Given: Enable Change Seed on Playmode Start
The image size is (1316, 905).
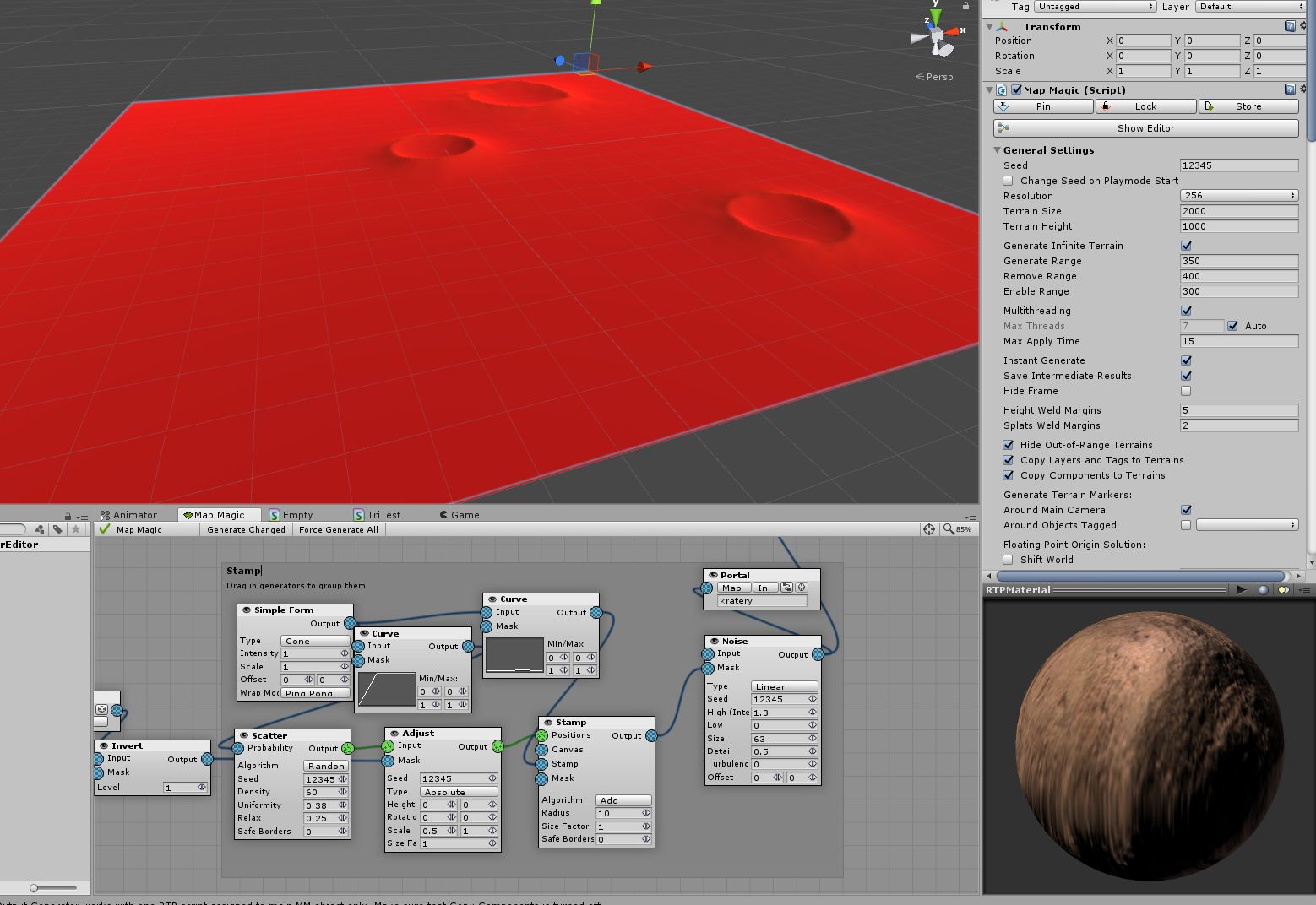Looking at the screenshot, I should tap(1009, 180).
